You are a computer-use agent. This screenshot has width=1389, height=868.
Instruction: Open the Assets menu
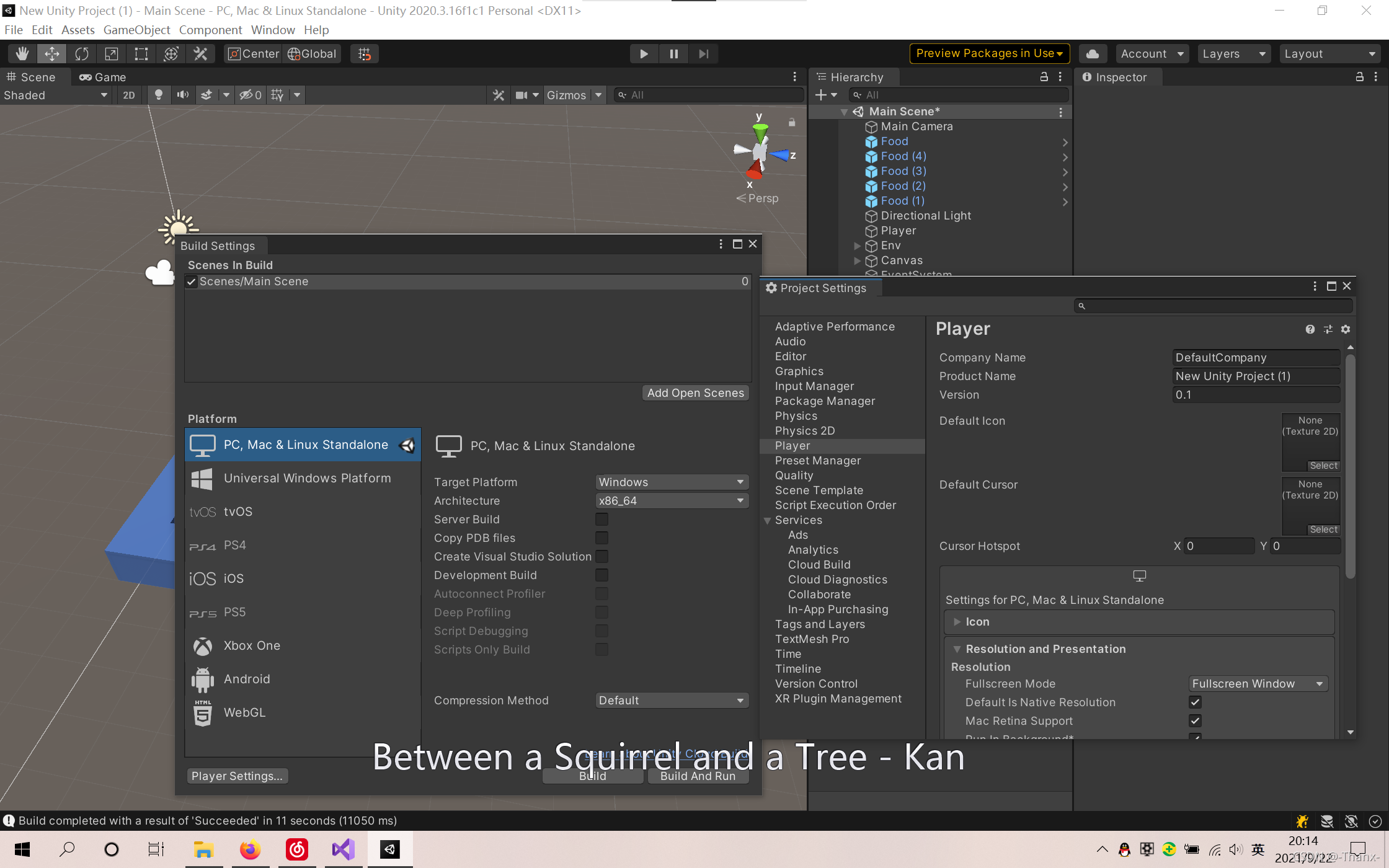[x=78, y=30]
